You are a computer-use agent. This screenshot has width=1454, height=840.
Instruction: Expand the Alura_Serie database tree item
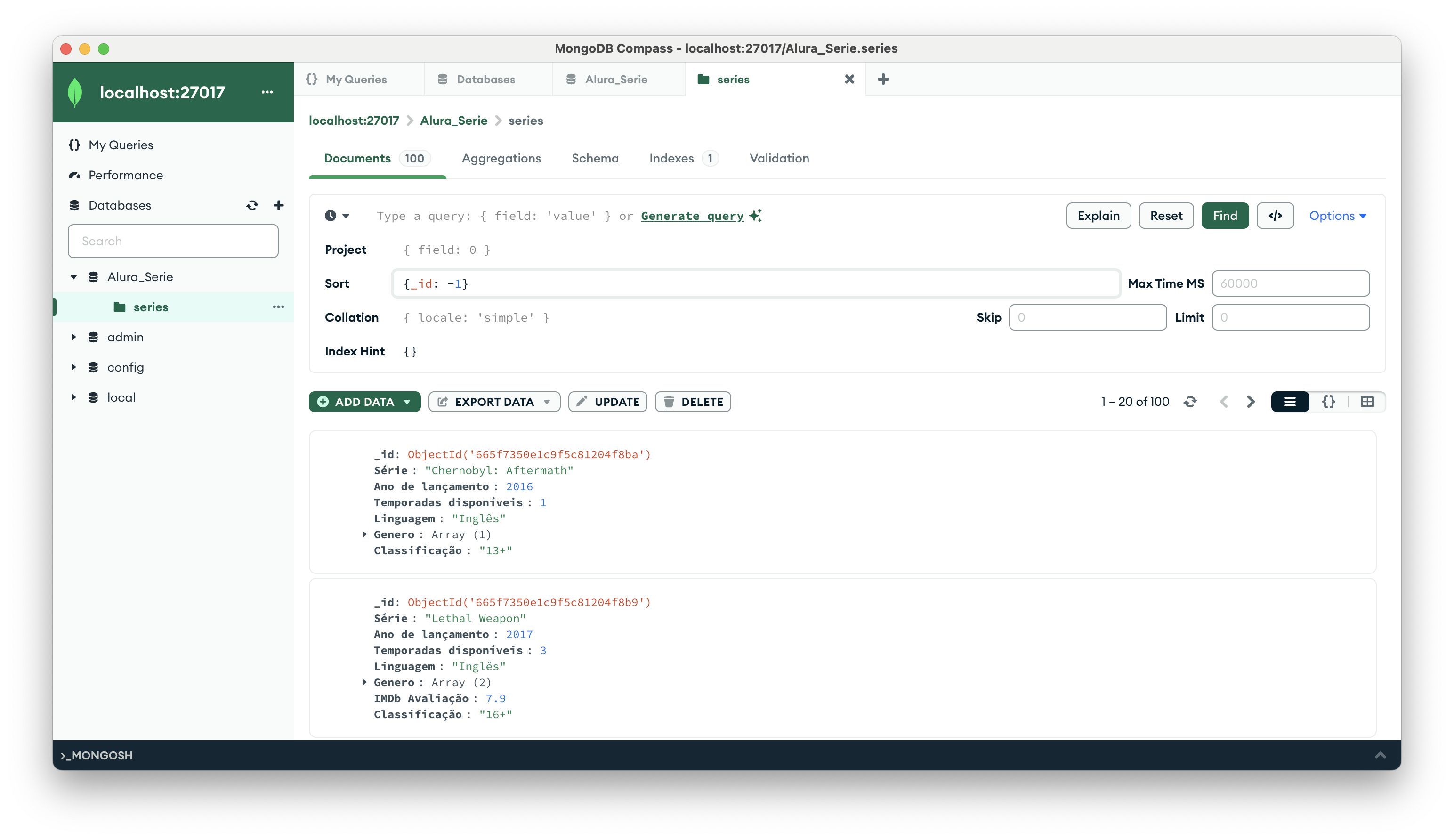[76, 276]
